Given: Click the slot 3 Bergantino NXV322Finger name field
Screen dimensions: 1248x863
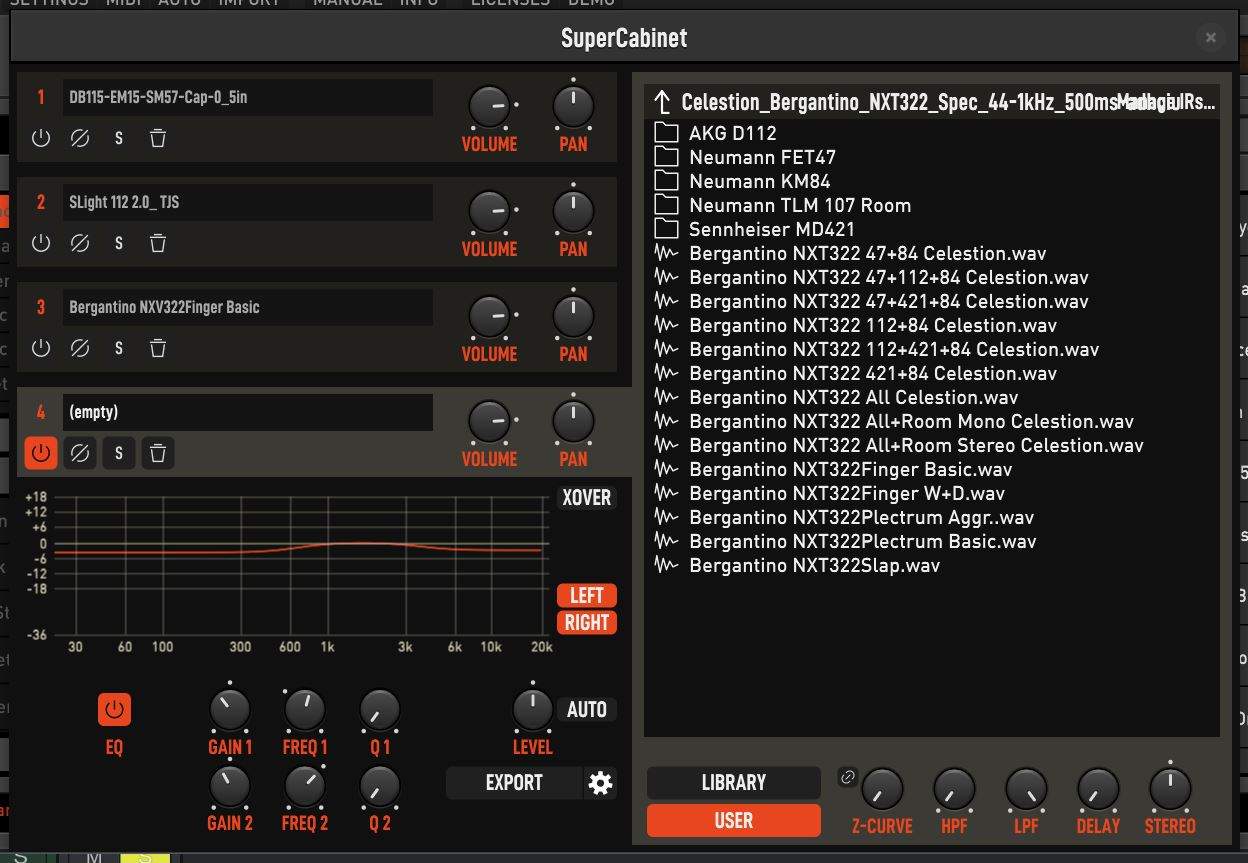Looking at the screenshot, I should pyautogui.click(x=248, y=307).
